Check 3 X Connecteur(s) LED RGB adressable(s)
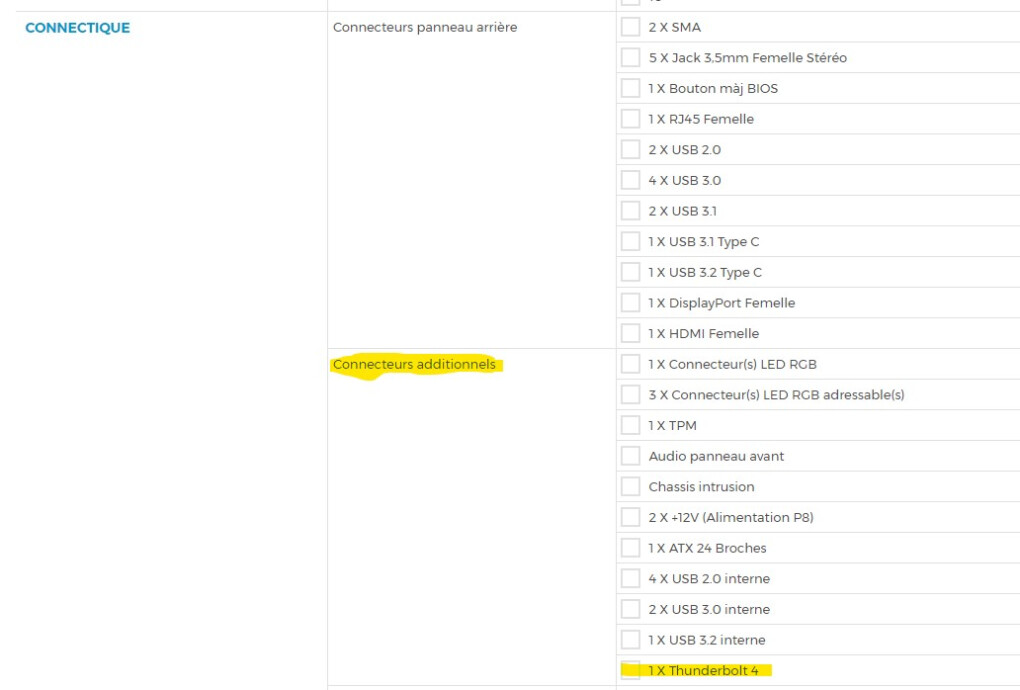Viewport: 1020px width, 690px height. [x=630, y=394]
